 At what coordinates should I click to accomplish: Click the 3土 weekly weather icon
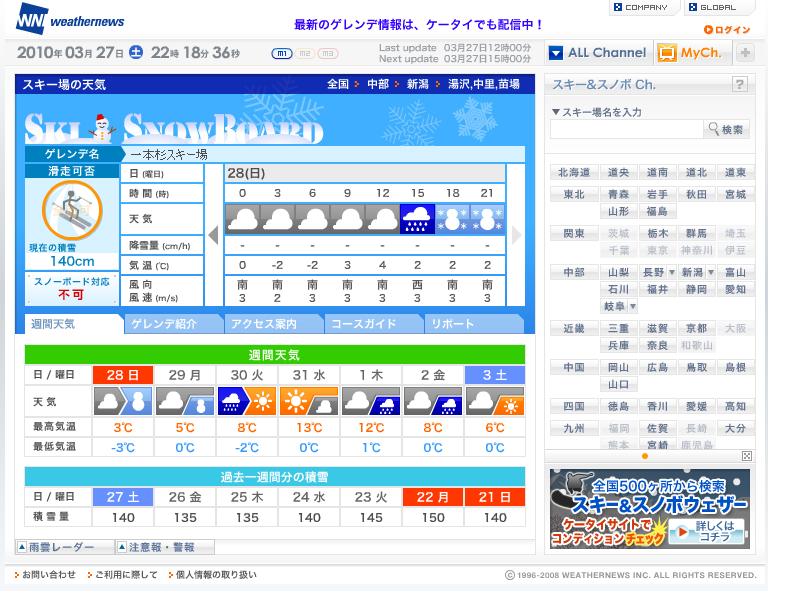(x=495, y=401)
